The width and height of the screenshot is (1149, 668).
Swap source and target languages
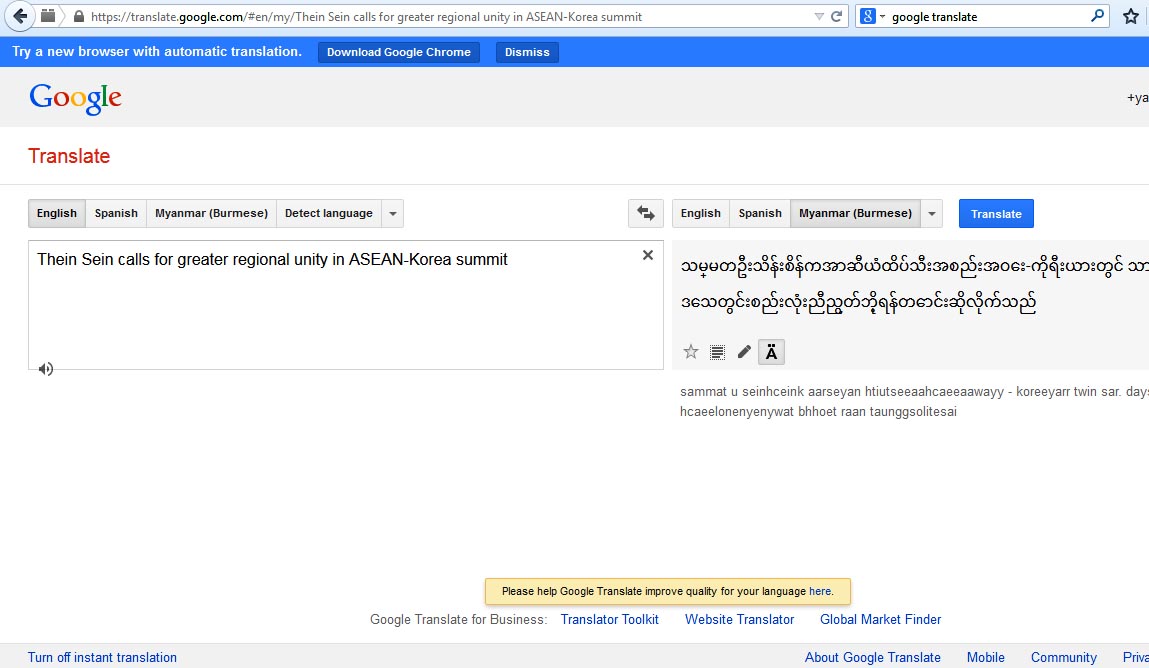tap(646, 213)
